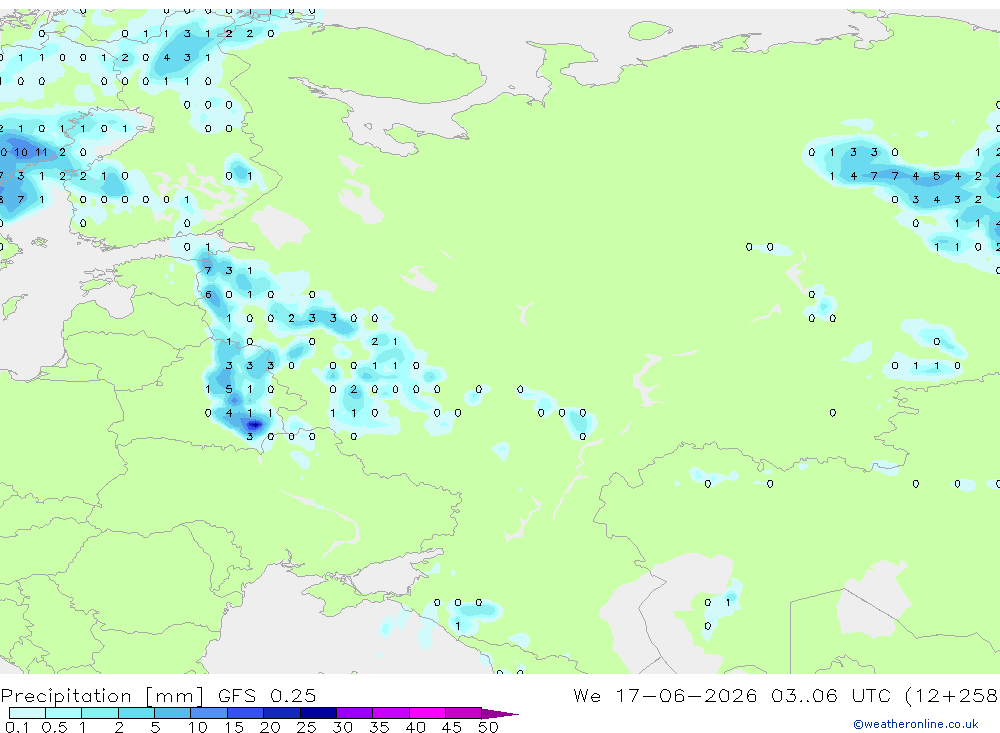Click the 'Precipitation [mm] GFS 0.25' title

(x=158, y=695)
